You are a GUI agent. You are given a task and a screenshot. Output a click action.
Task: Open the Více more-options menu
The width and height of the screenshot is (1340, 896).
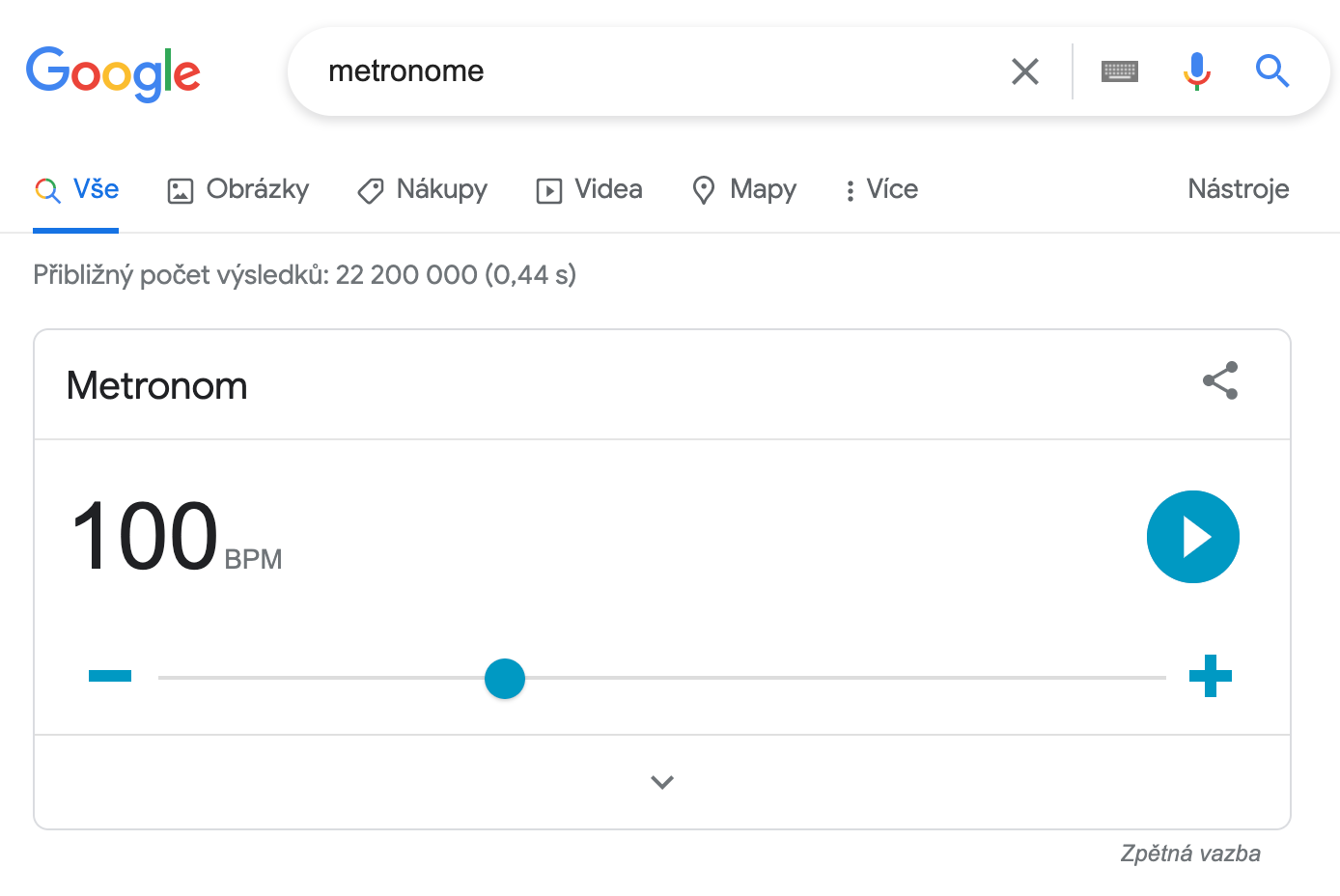click(x=880, y=189)
